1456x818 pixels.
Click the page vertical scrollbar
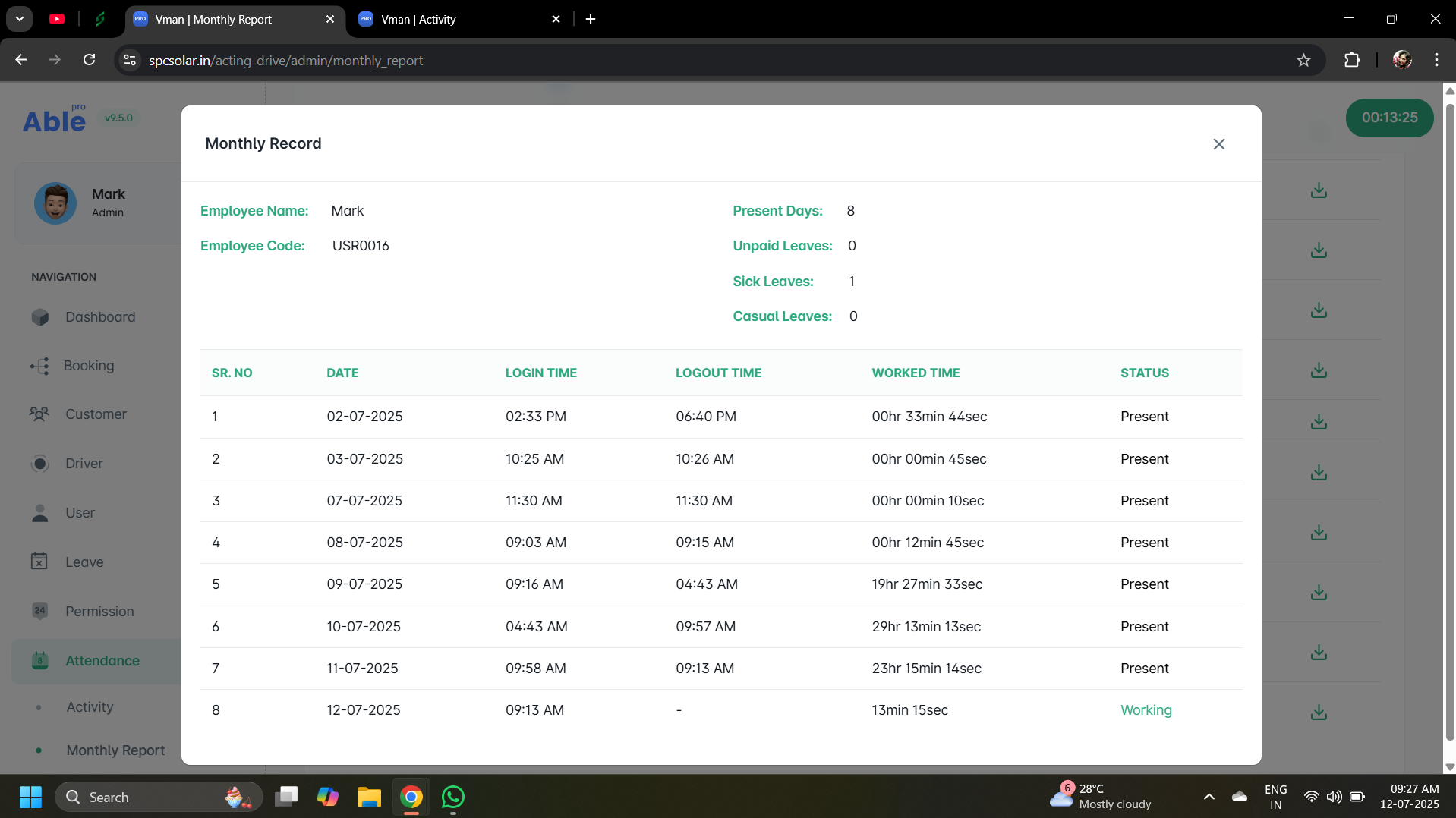coord(1449,425)
